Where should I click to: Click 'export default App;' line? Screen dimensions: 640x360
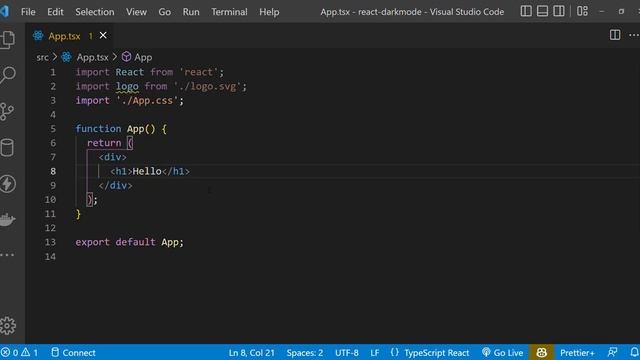[129, 242]
